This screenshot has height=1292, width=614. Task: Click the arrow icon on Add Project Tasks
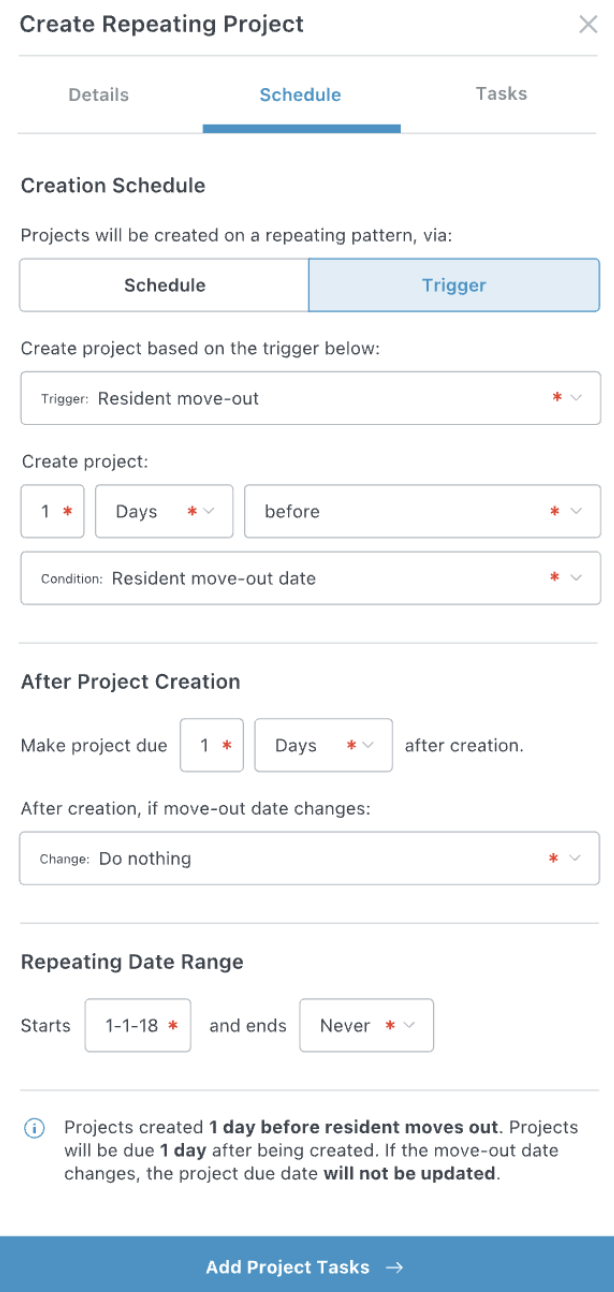click(395, 1267)
